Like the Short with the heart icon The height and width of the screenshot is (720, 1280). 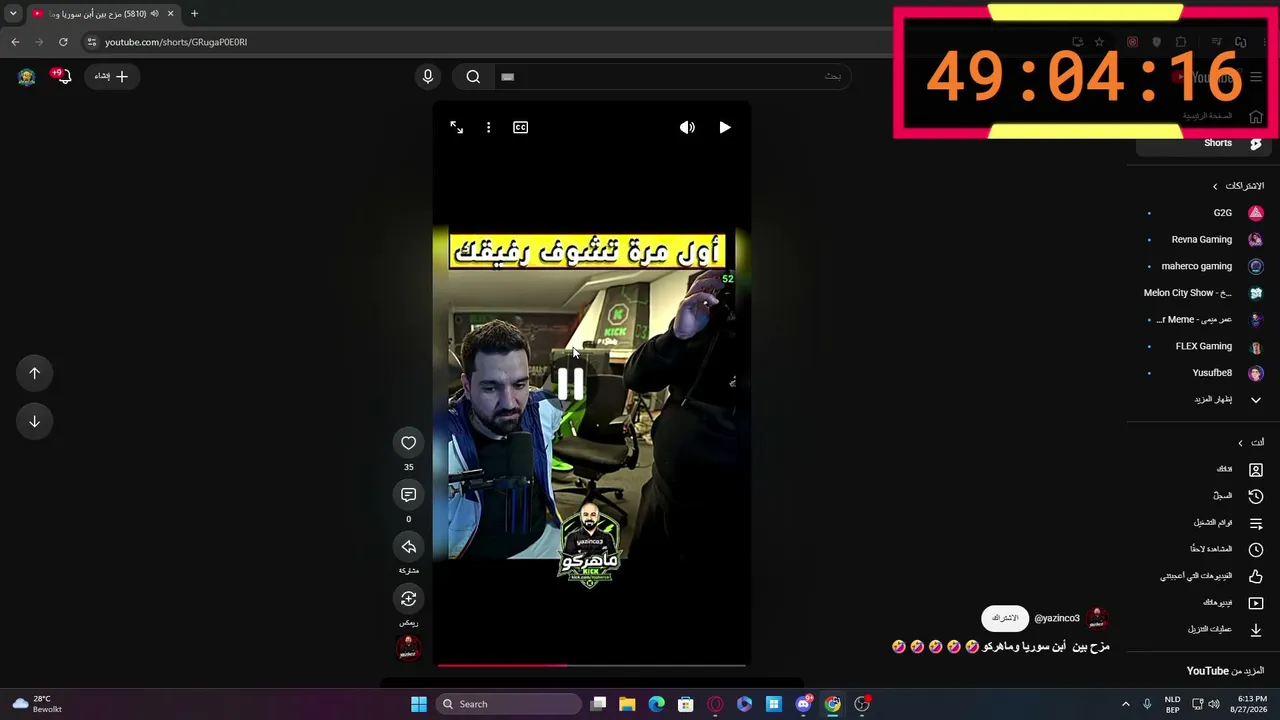[408, 443]
